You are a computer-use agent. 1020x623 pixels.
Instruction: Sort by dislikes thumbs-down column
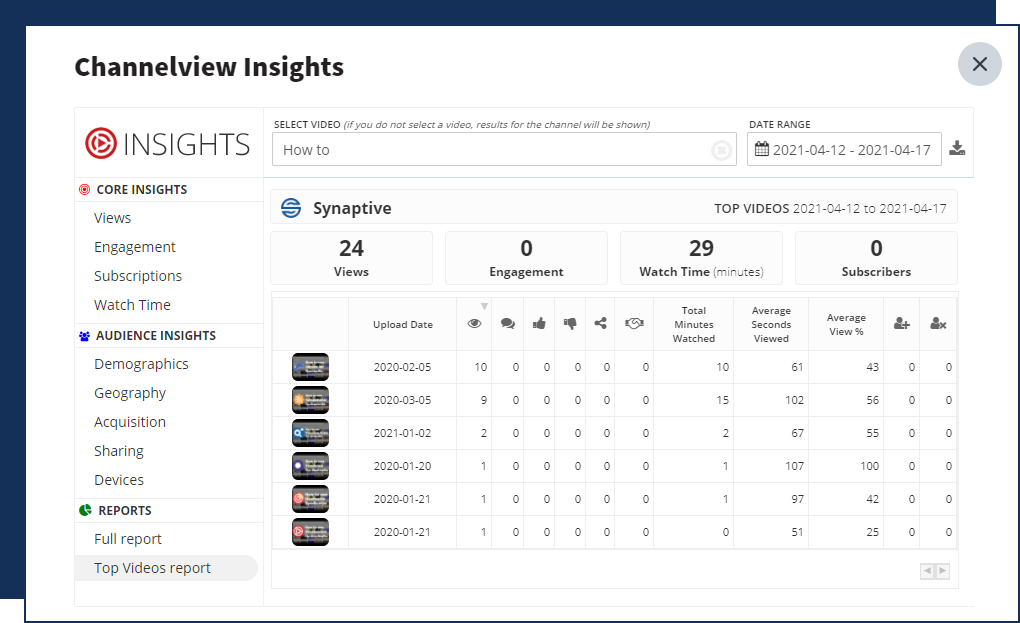570,323
